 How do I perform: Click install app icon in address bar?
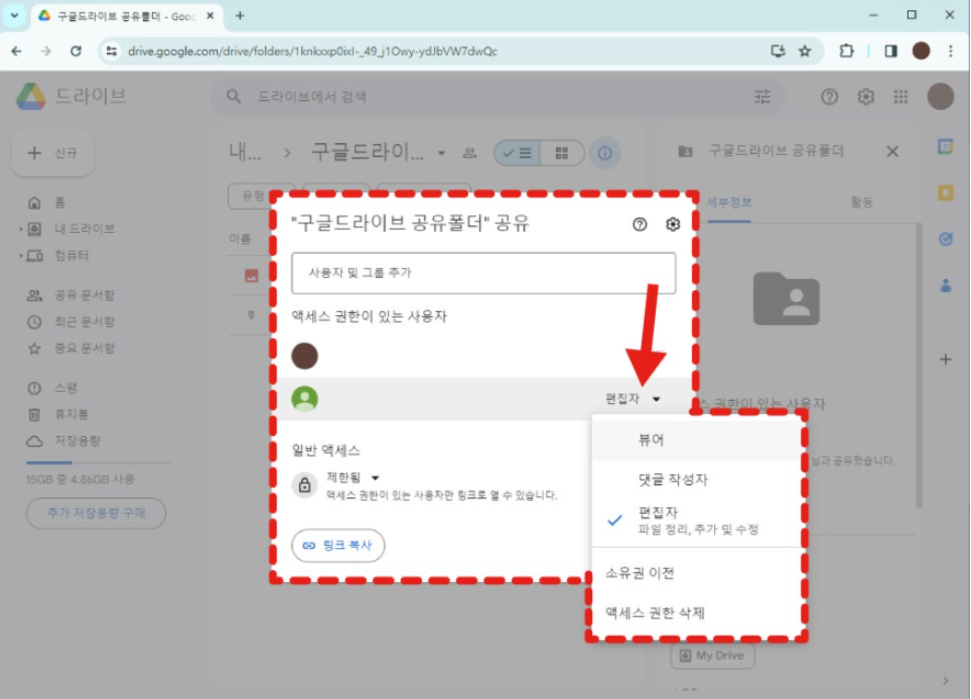tap(778, 51)
